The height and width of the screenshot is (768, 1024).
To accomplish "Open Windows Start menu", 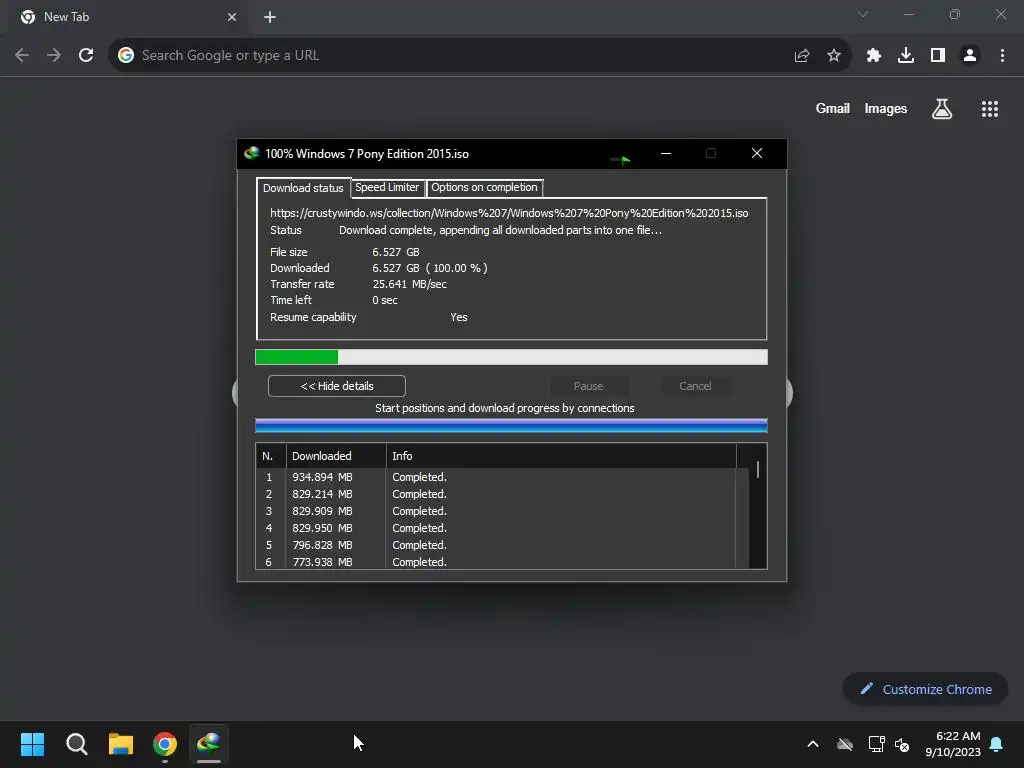I will point(33,744).
